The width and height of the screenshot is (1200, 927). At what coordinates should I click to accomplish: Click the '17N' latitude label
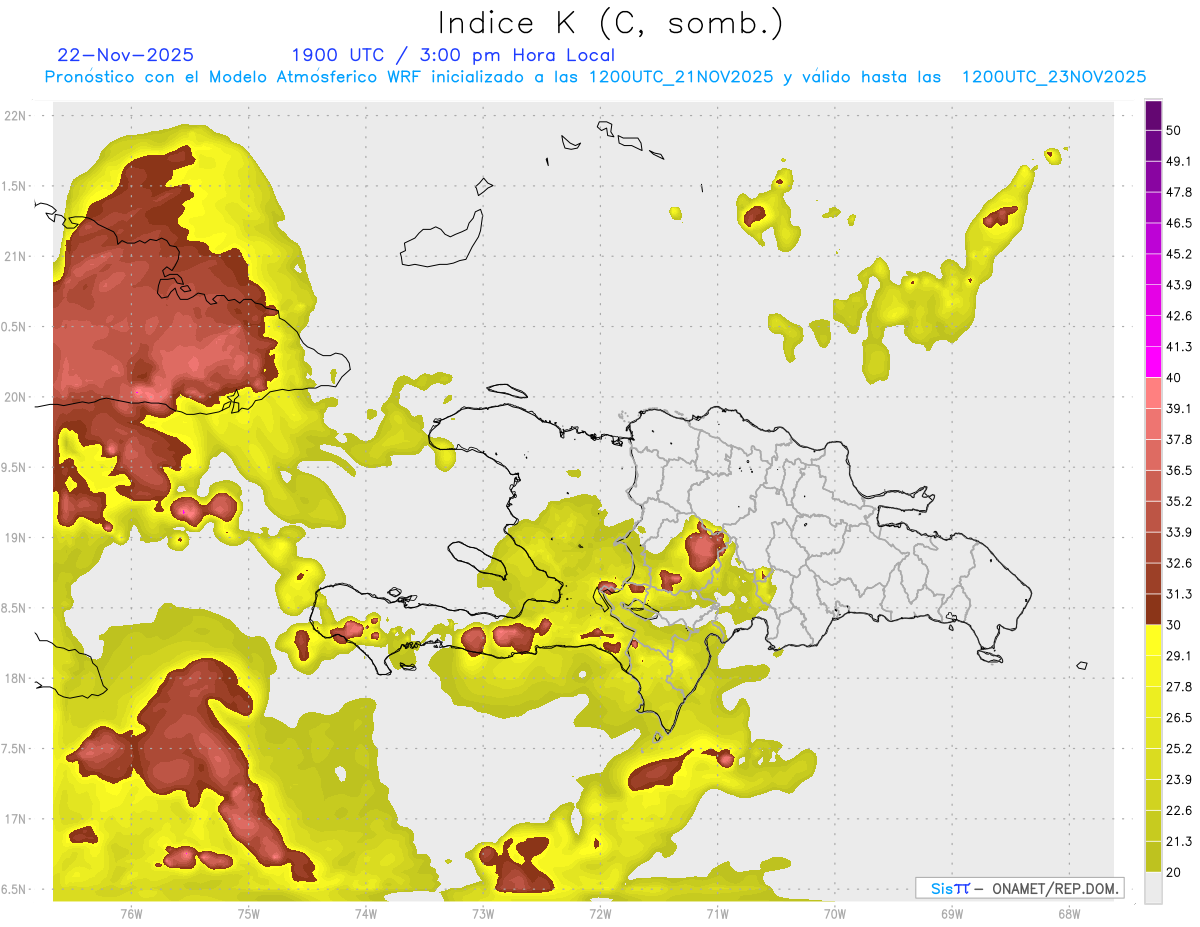pos(17,819)
